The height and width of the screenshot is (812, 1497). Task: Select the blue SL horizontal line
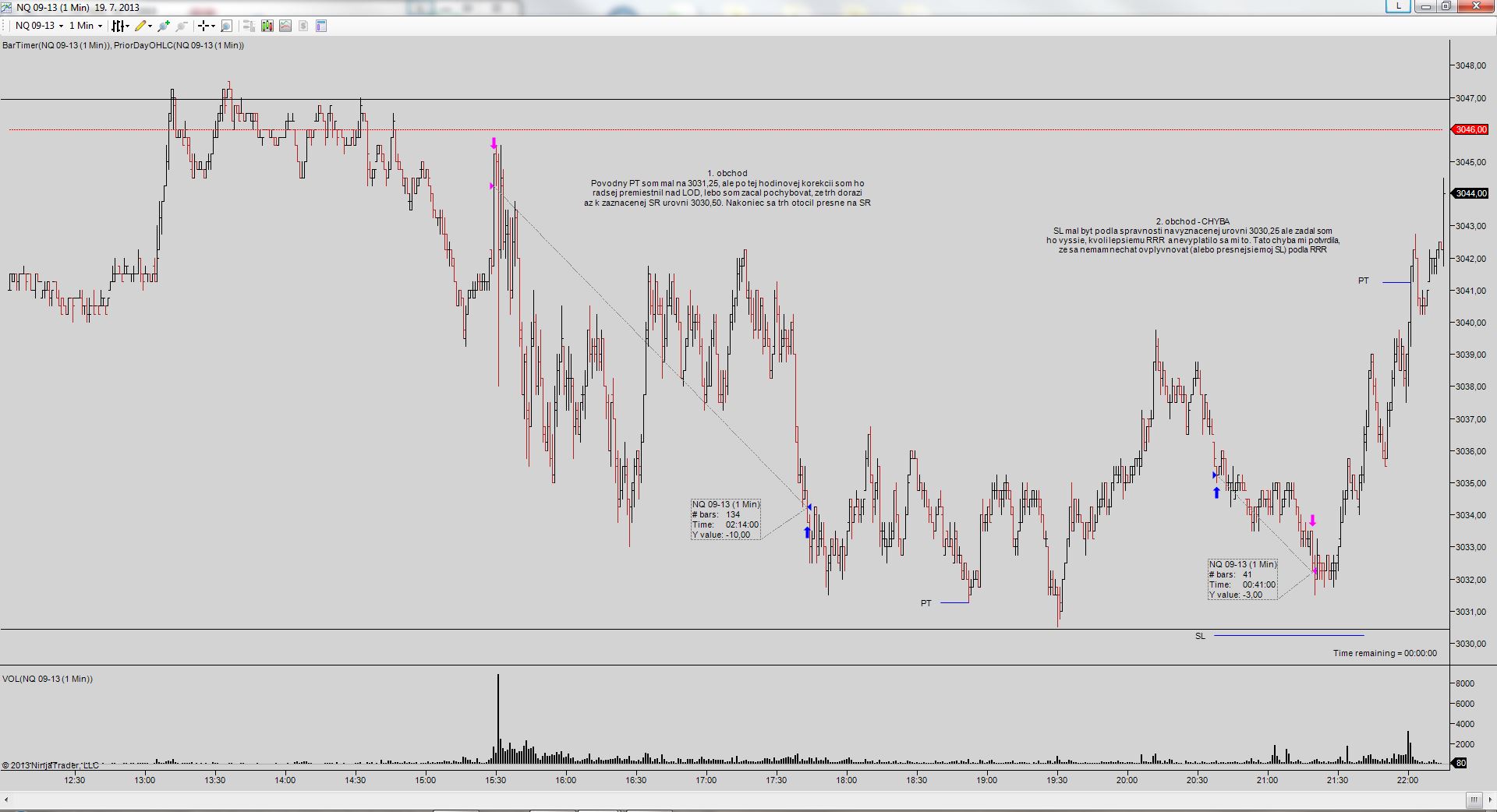point(1289,636)
